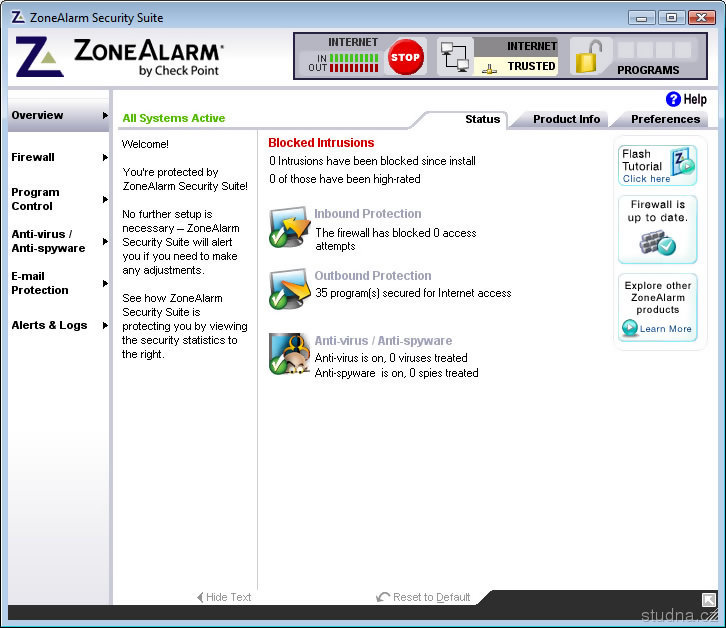
Task: Click the networks computers icon
Action: click(455, 57)
